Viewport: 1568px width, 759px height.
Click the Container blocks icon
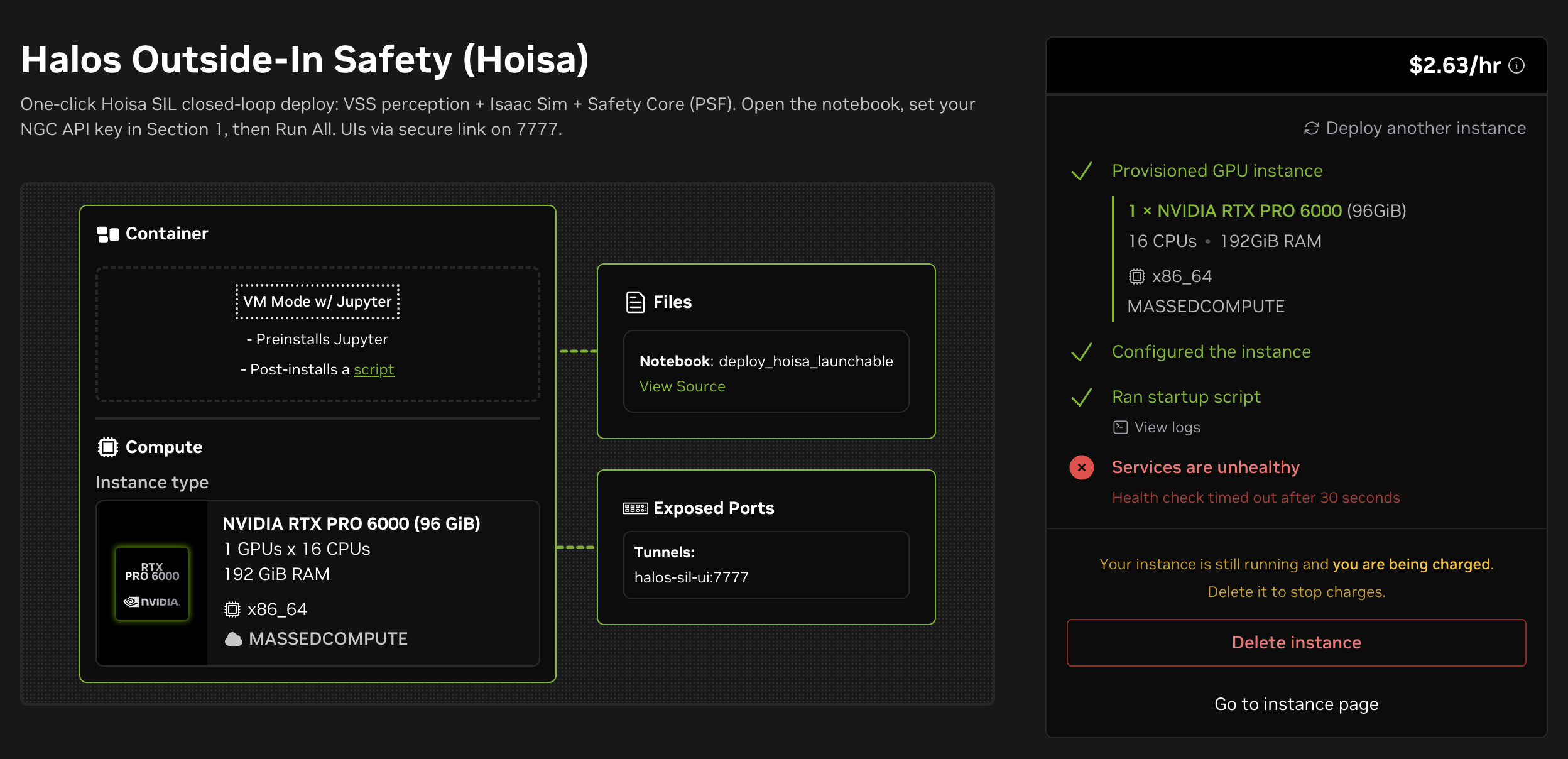[x=108, y=234]
